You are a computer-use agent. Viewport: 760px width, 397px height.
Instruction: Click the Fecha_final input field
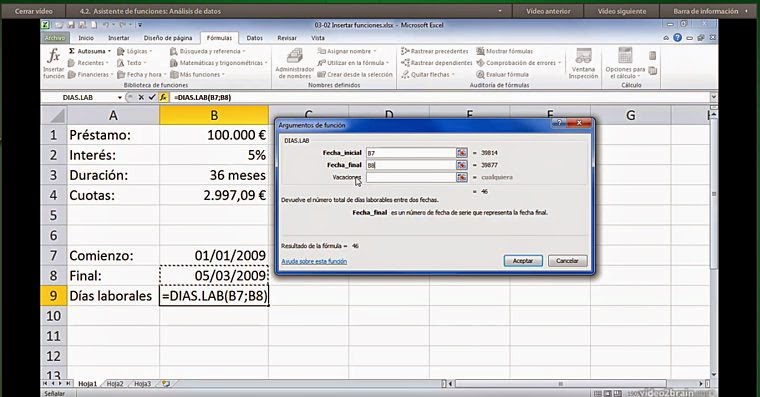pyautogui.click(x=411, y=165)
